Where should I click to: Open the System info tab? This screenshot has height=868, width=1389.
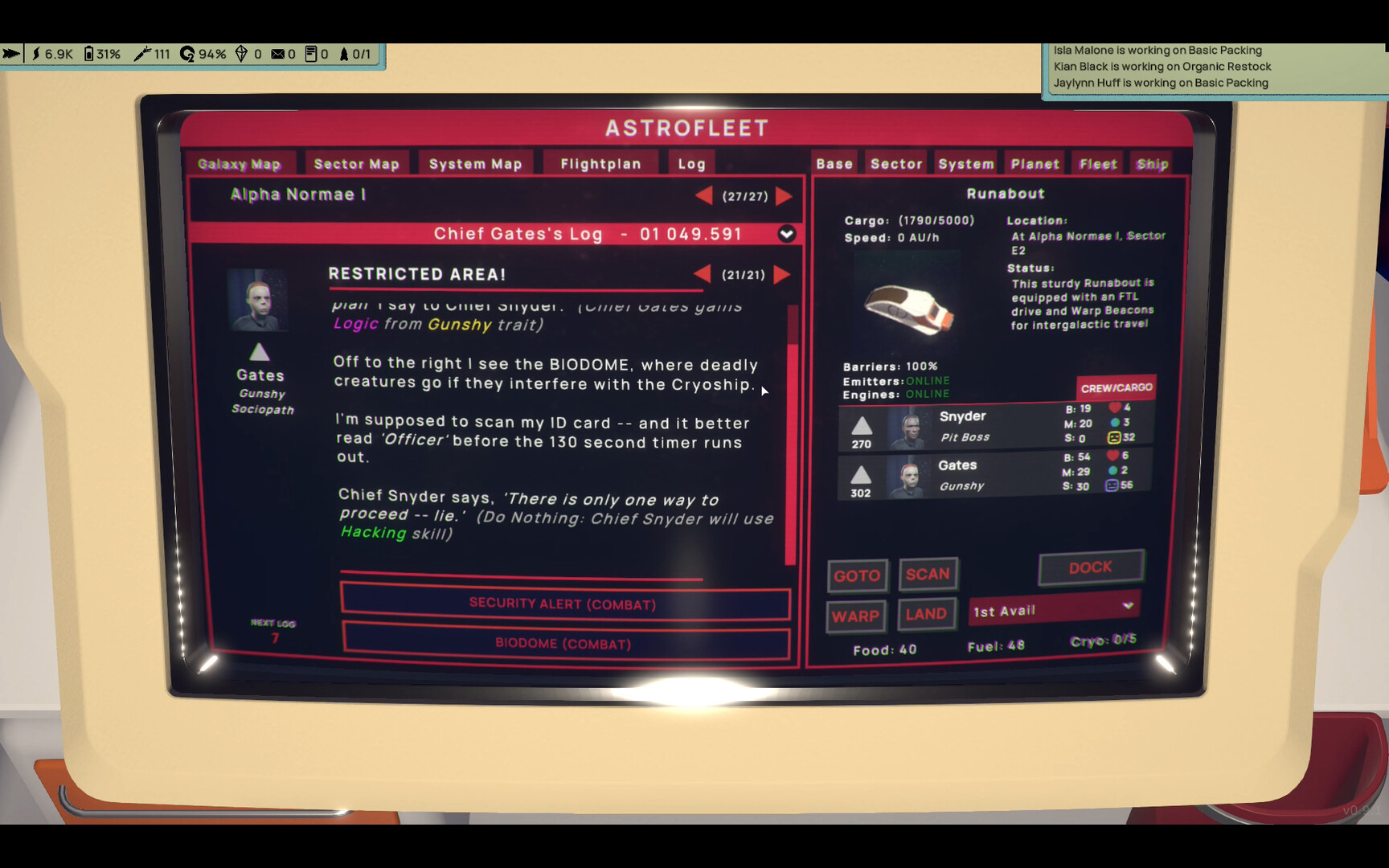click(x=966, y=164)
